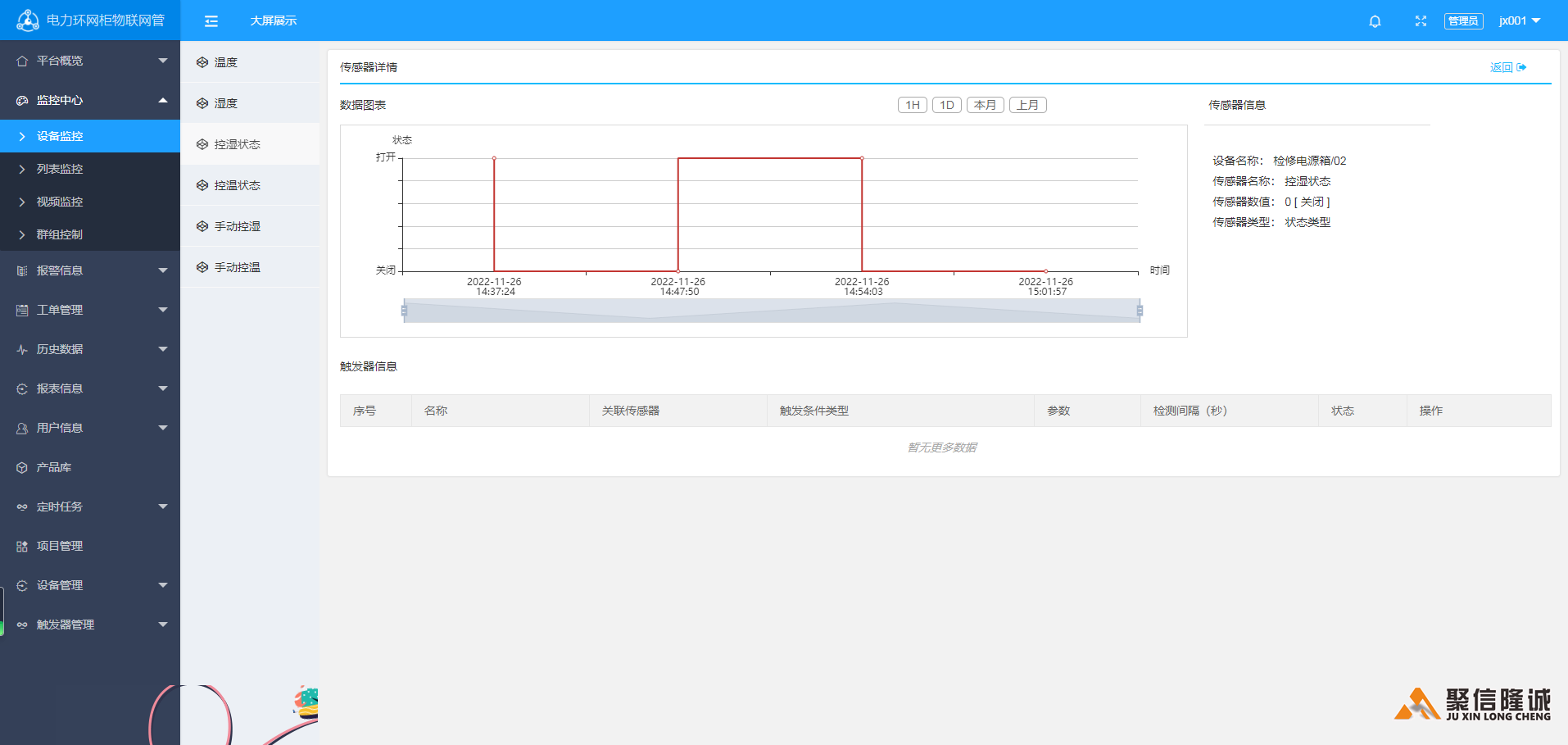Click the 温度 sensor cube icon
This screenshot has height=745, width=1568.
(202, 62)
